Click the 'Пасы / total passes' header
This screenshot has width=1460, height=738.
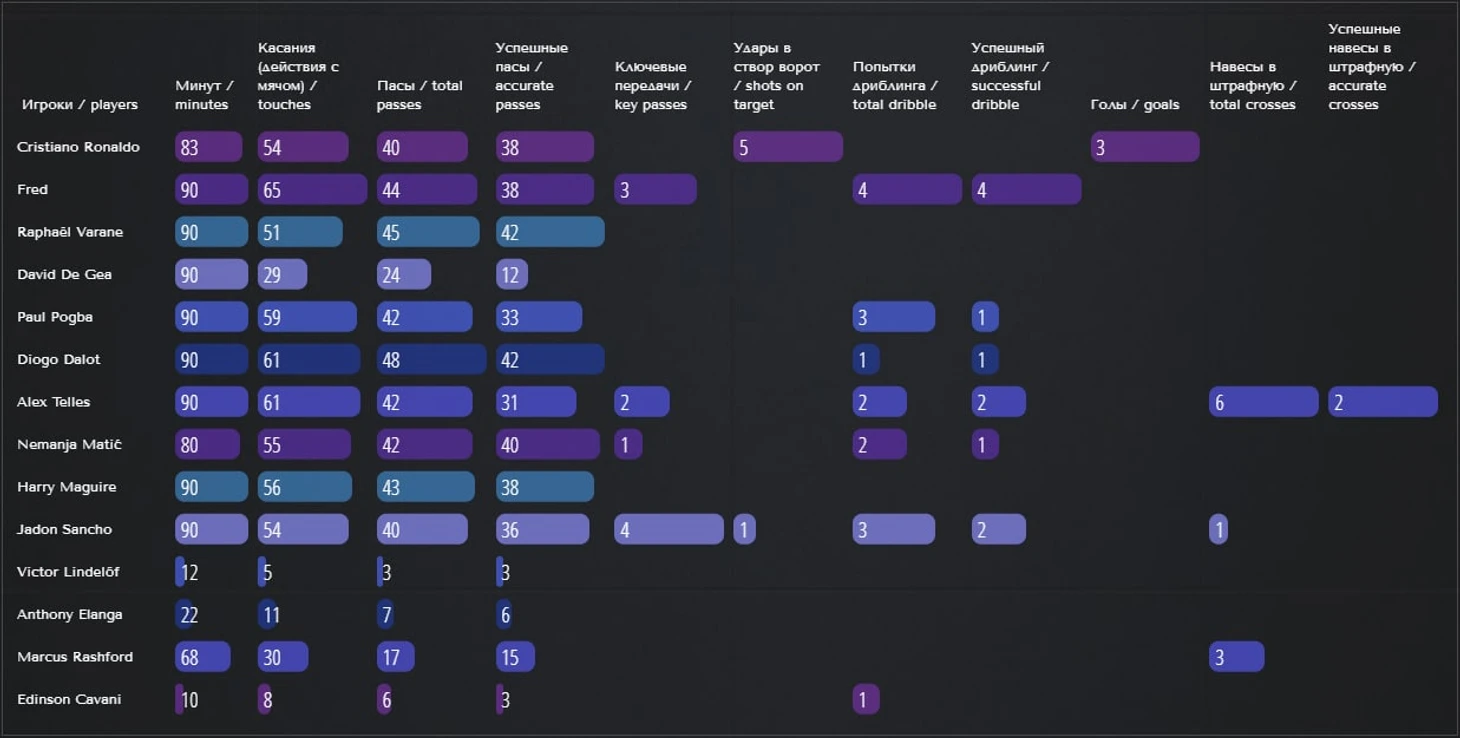point(420,95)
